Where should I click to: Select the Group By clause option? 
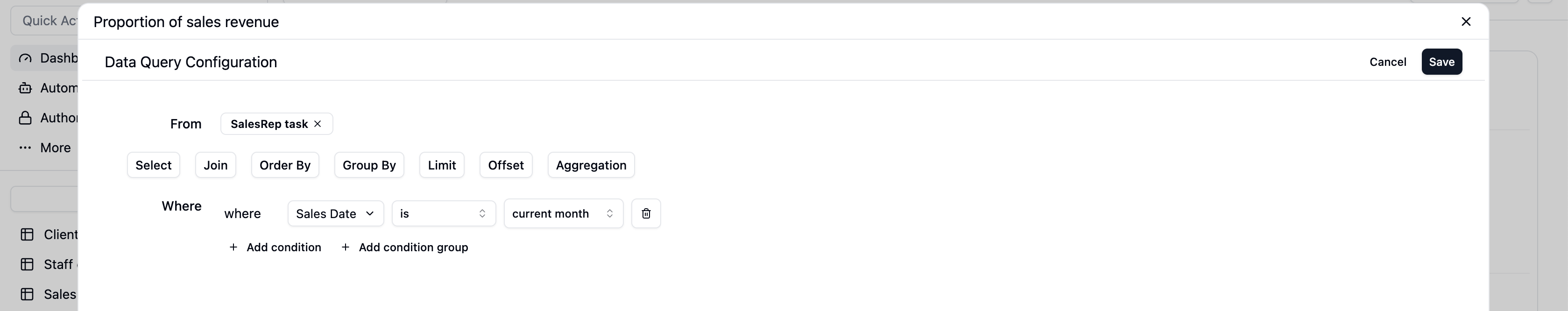click(x=369, y=165)
